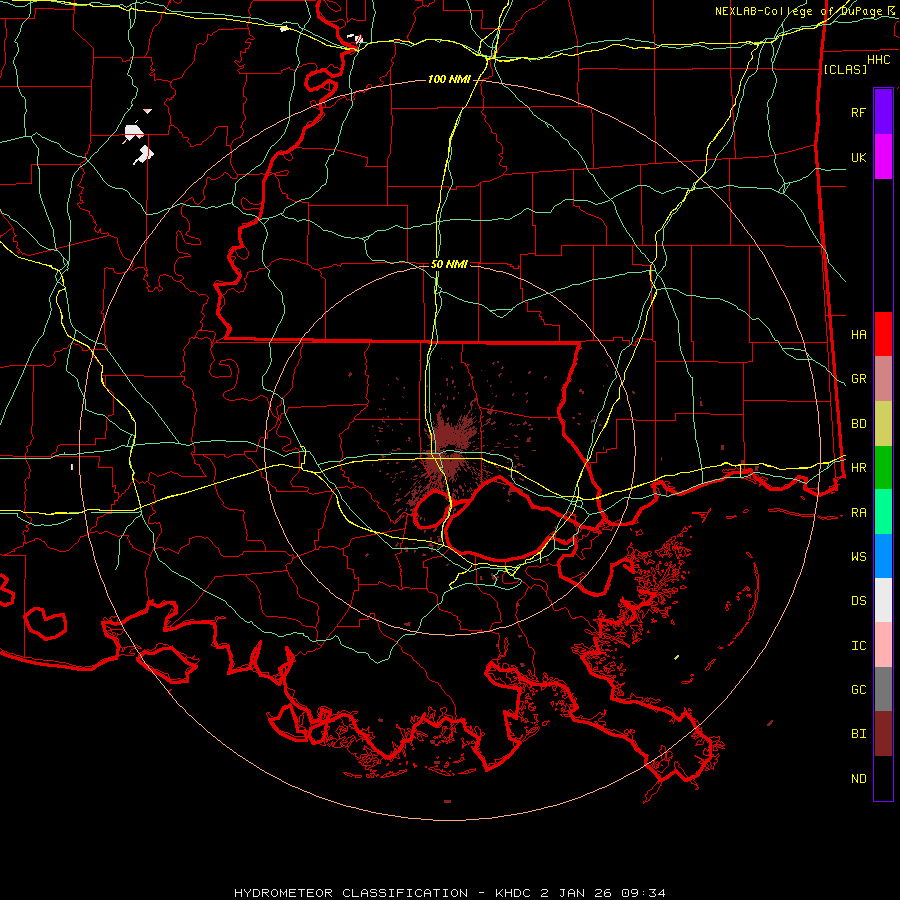900x900 pixels.
Task: Click the DS legend label
Action: click(x=859, y=601)
